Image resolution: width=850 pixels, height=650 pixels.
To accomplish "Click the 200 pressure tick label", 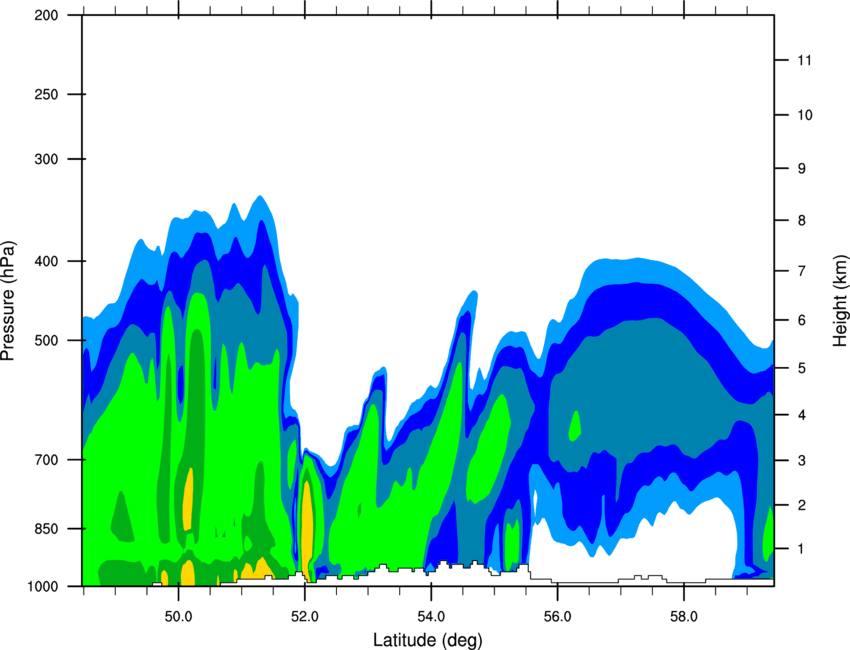I will (46, 16).
